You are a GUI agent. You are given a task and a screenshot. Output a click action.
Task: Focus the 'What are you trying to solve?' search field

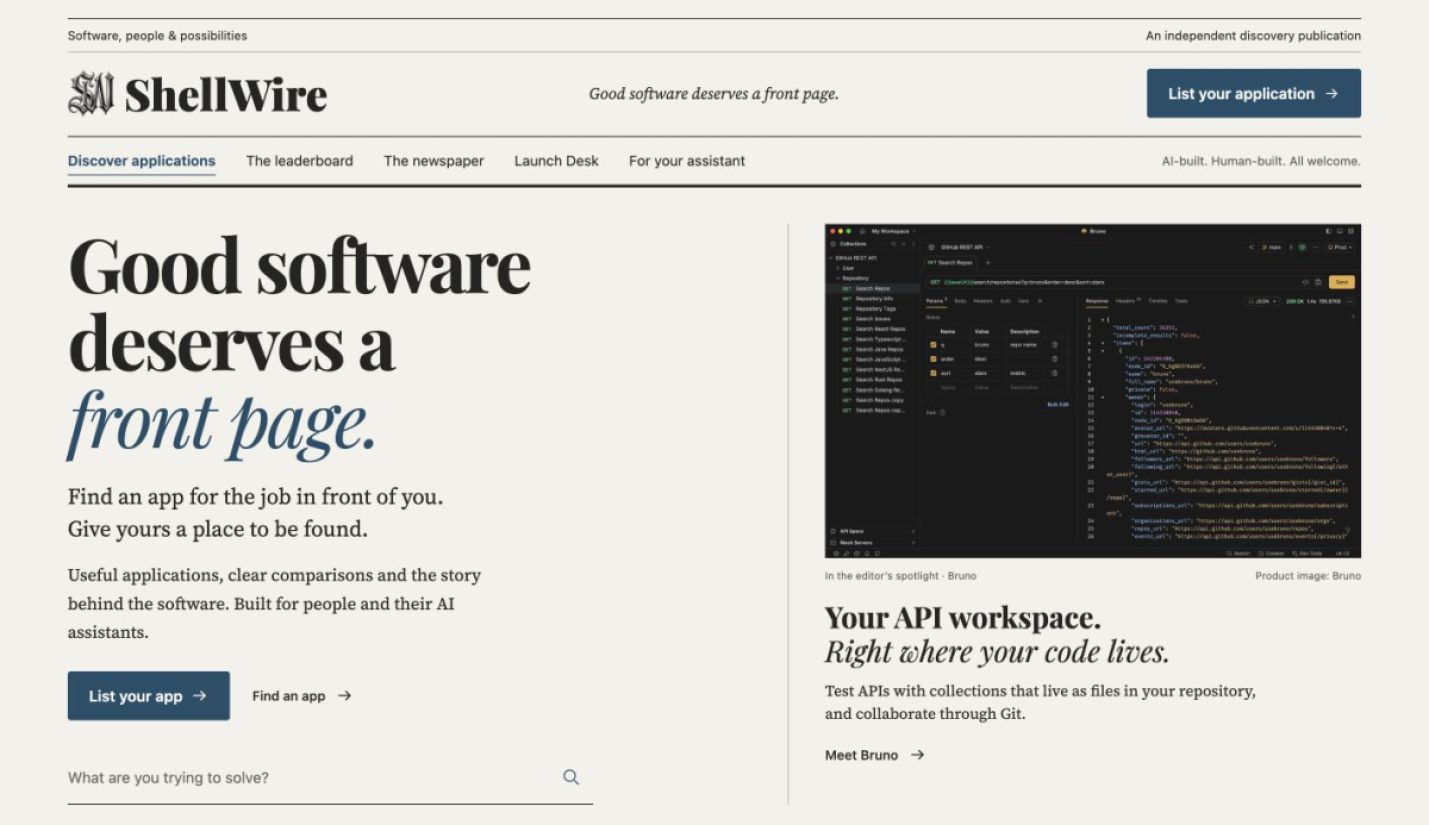coord(330,778)
